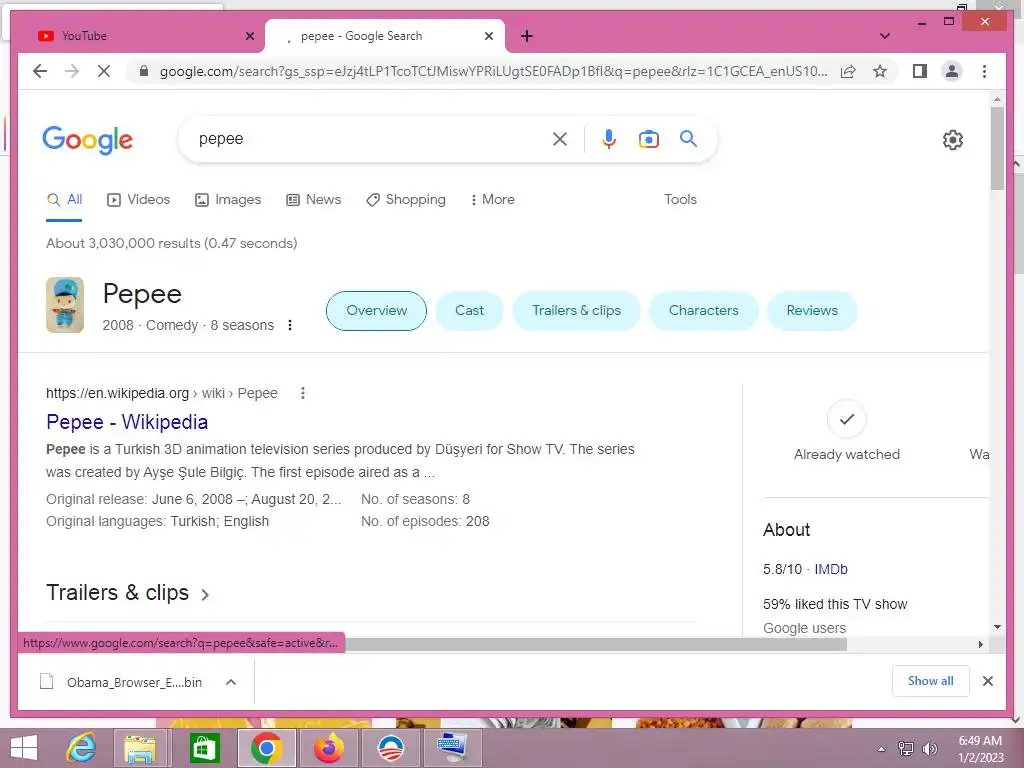Select the All results tab
Viewport: 1024px width, 768px height.
(x=65, y=199)
